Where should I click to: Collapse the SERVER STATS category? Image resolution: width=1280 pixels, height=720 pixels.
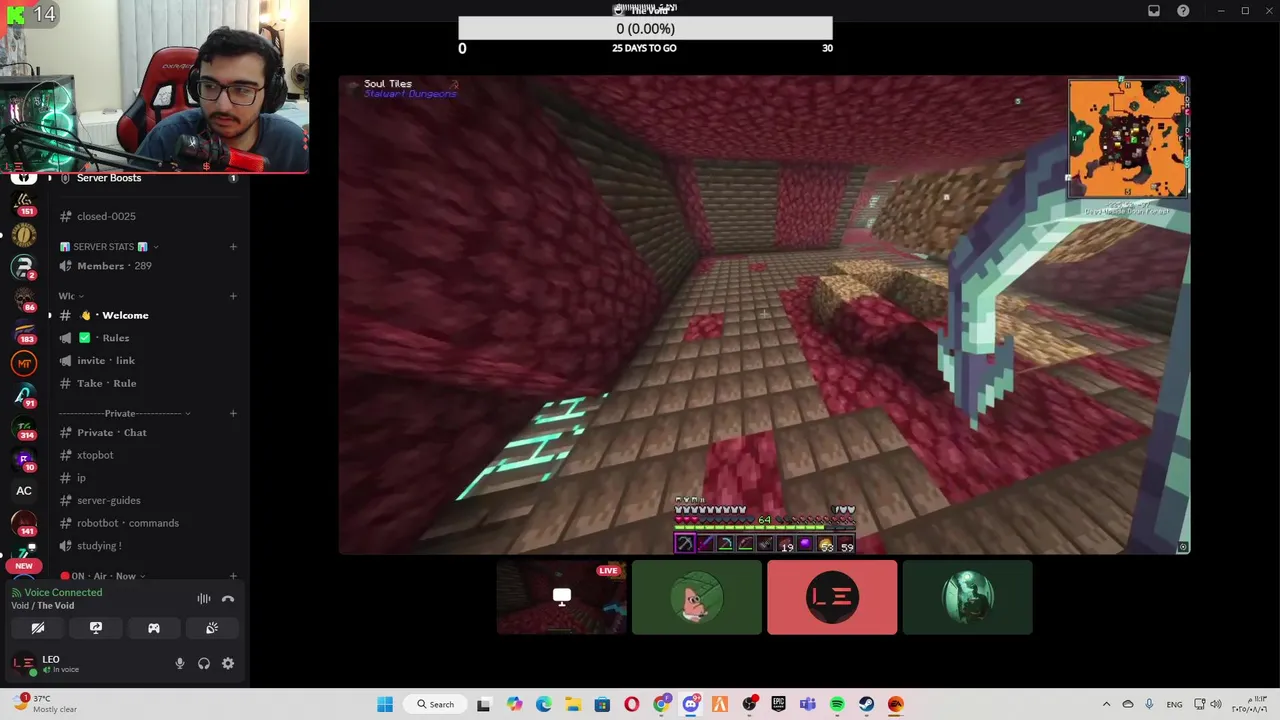click(x=109, y=247)
